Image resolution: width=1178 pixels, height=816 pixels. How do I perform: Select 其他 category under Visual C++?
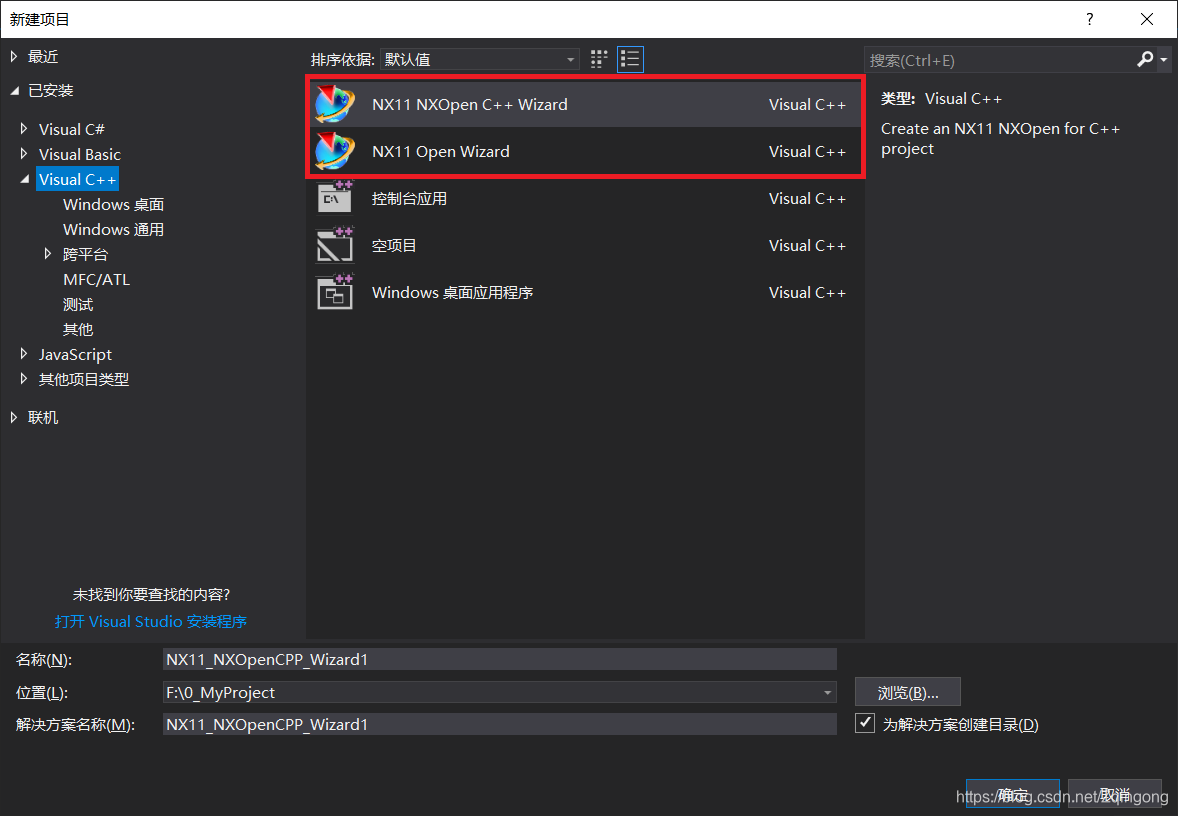(78, 329)
